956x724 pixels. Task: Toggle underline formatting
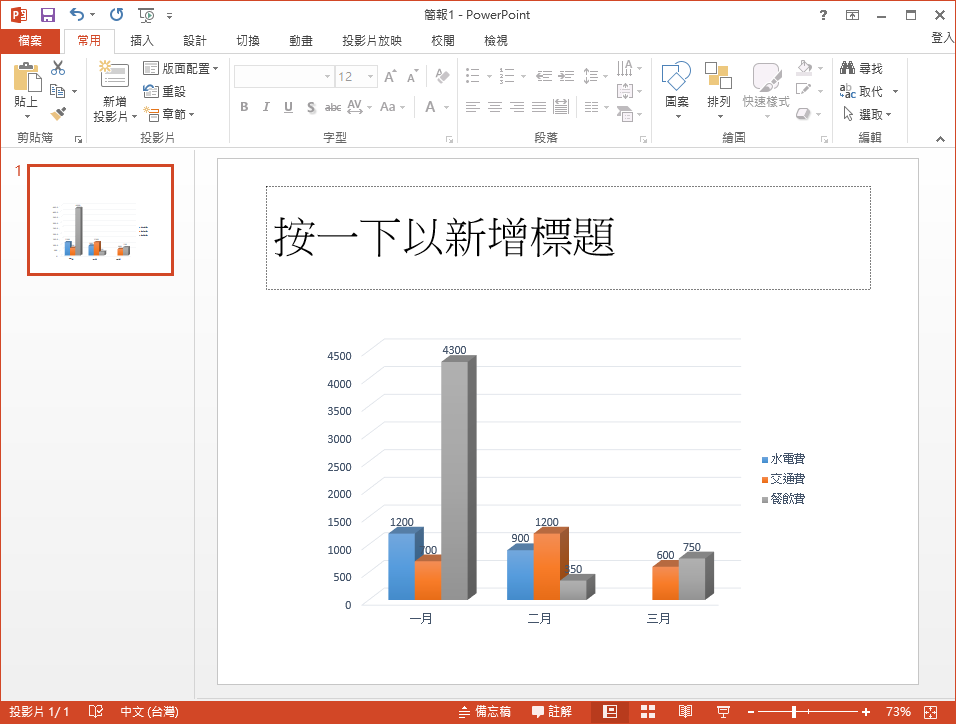coord(287,107)
